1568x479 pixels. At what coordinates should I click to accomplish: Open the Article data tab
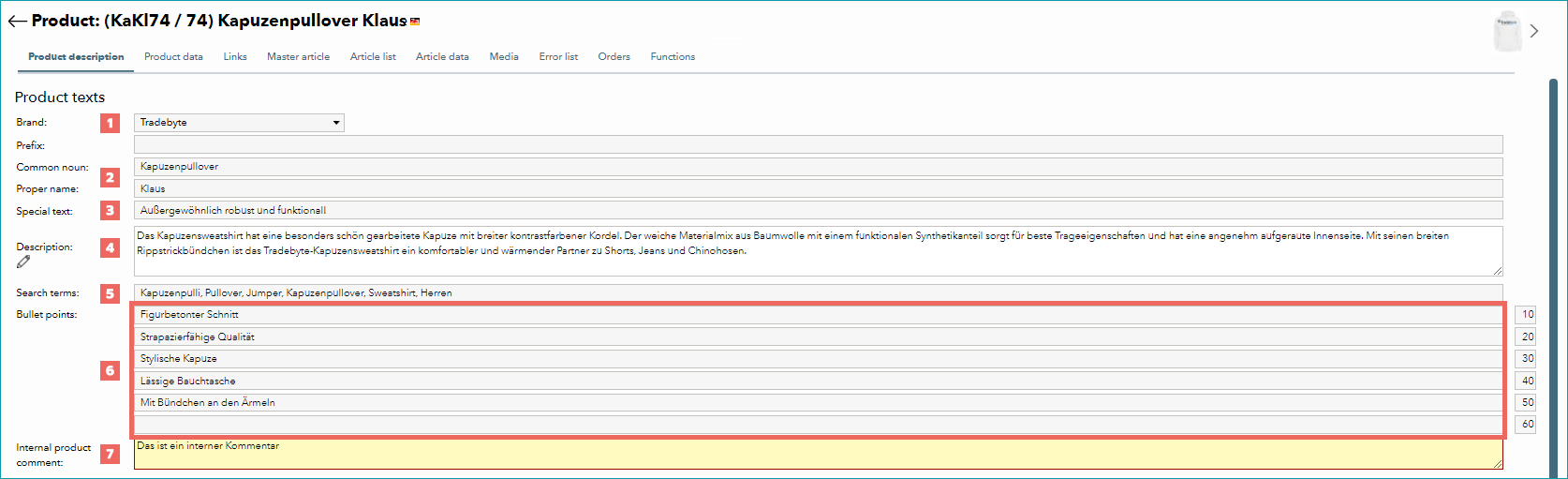(442, 57)
